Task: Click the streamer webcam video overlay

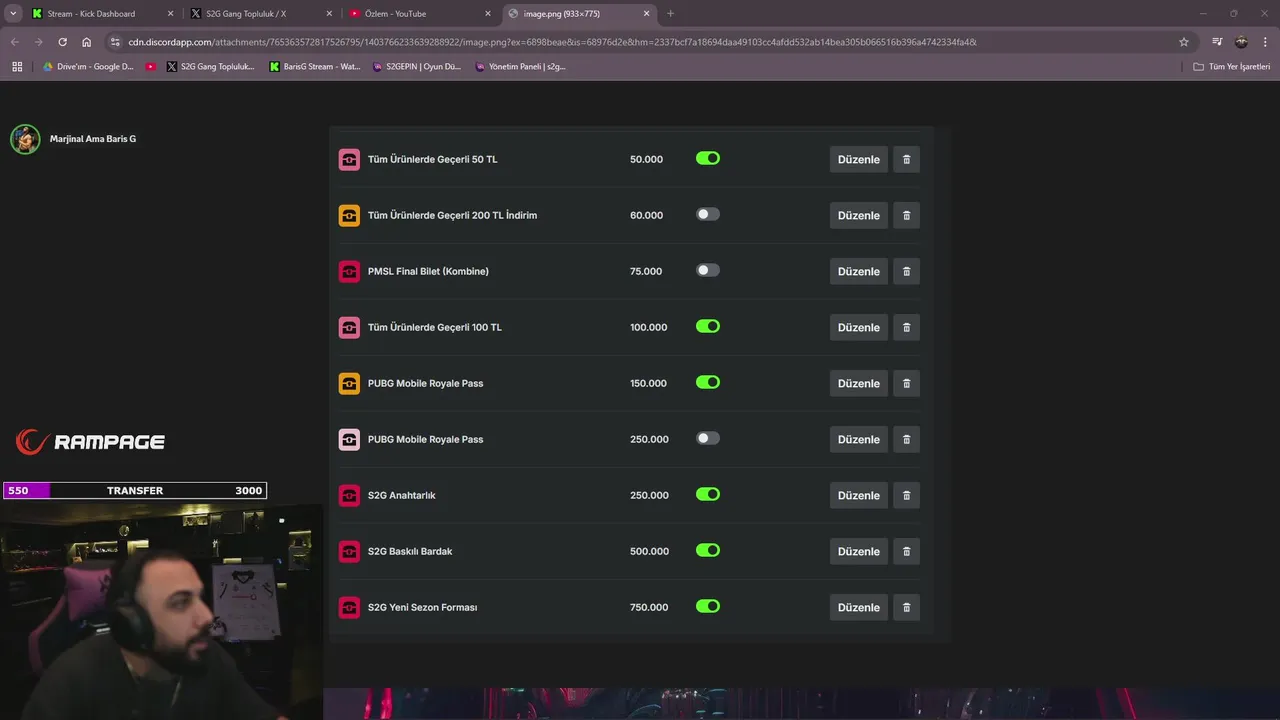Action: pyautogui.click(x=161, y=611)
